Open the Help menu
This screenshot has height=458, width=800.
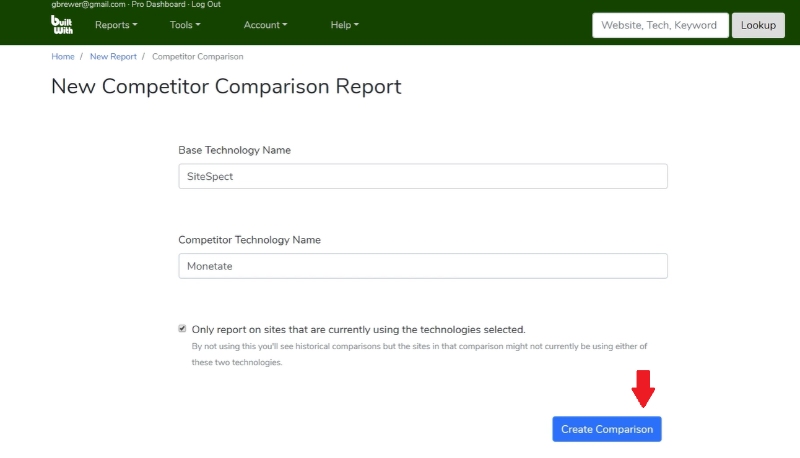click(x=344, y=25)
